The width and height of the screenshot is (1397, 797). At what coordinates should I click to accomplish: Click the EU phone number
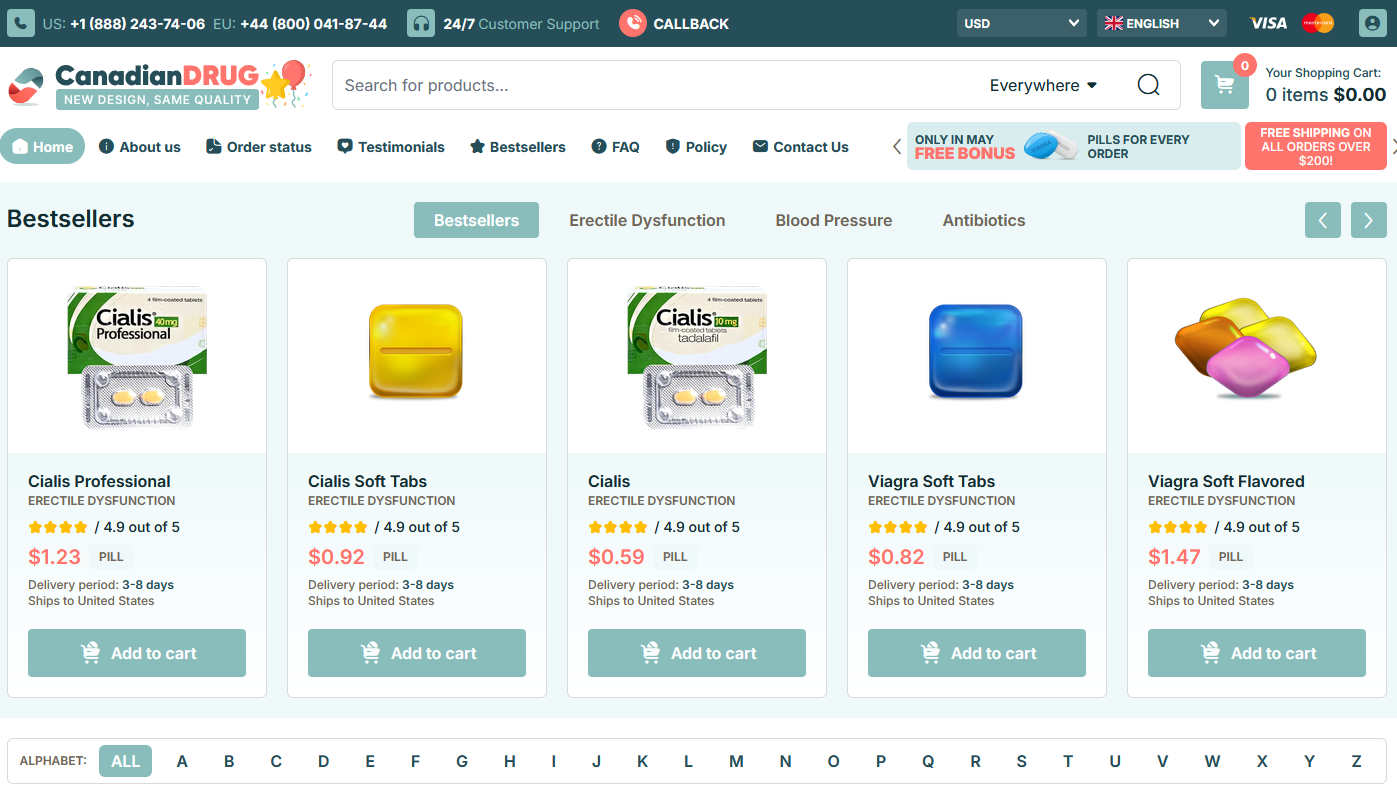(313, 23)
